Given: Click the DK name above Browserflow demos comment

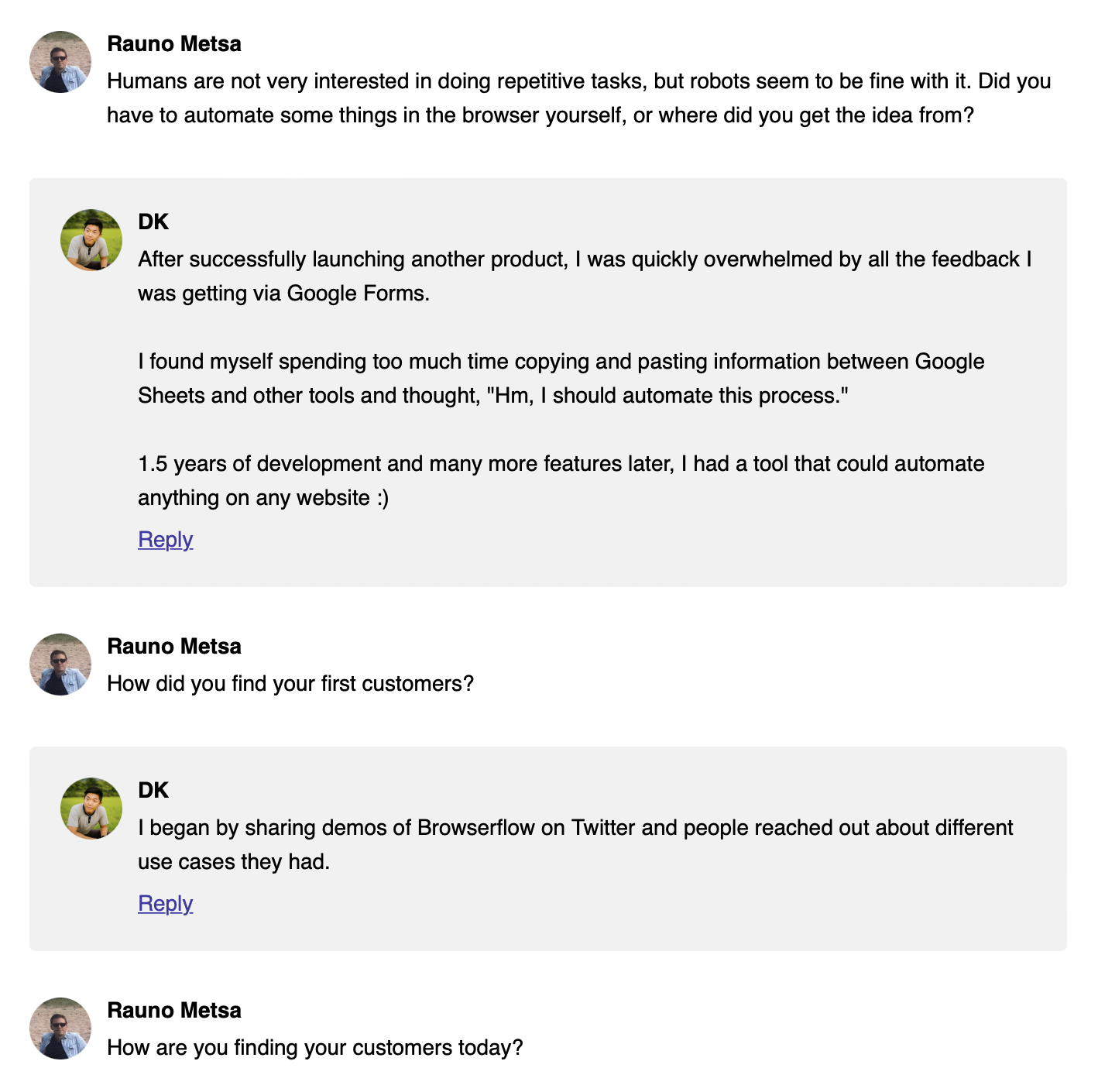Looking at the screenshot, I should (x=153, y=791).
